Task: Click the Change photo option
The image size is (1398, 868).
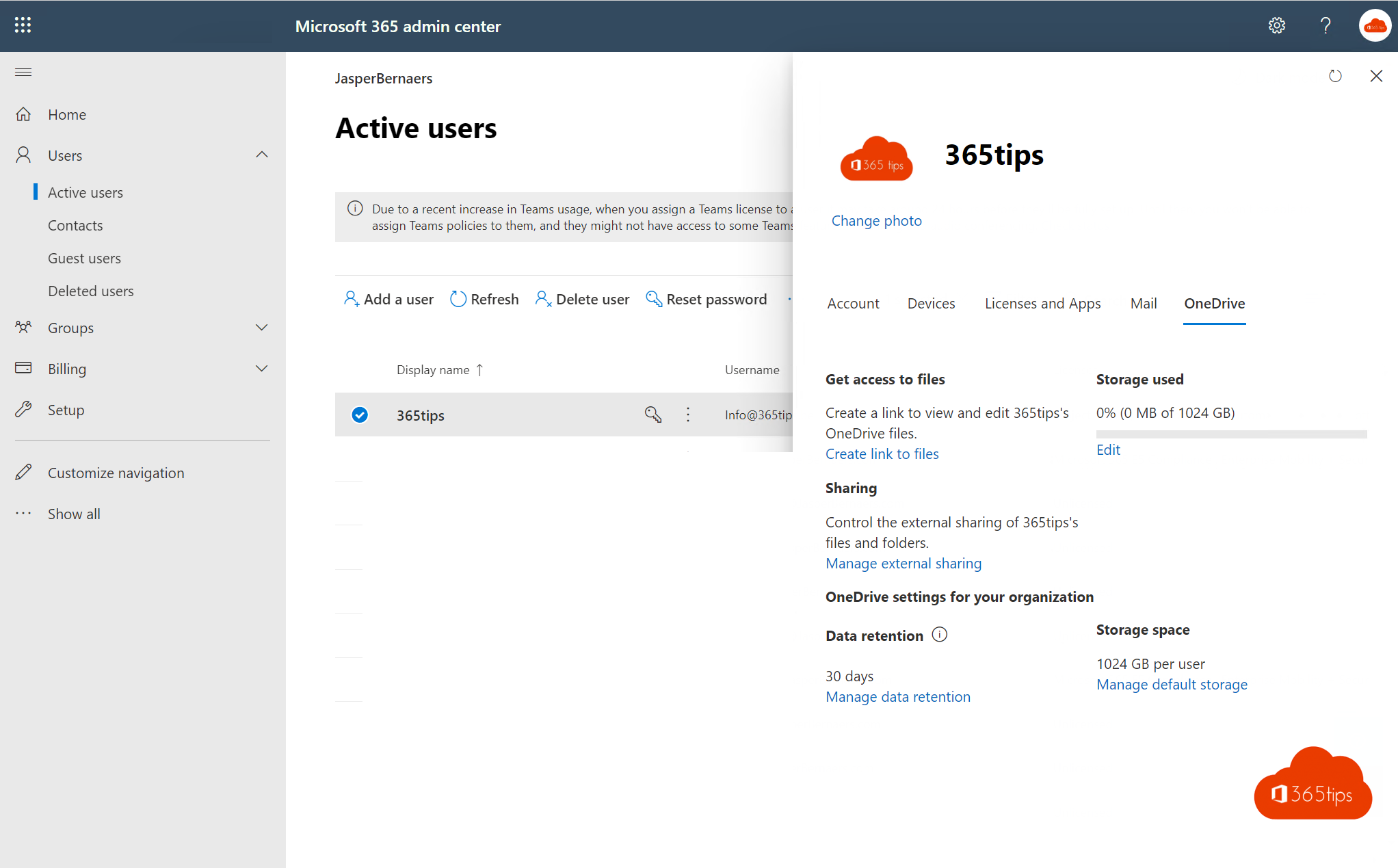Action: [x=877, y=220]
